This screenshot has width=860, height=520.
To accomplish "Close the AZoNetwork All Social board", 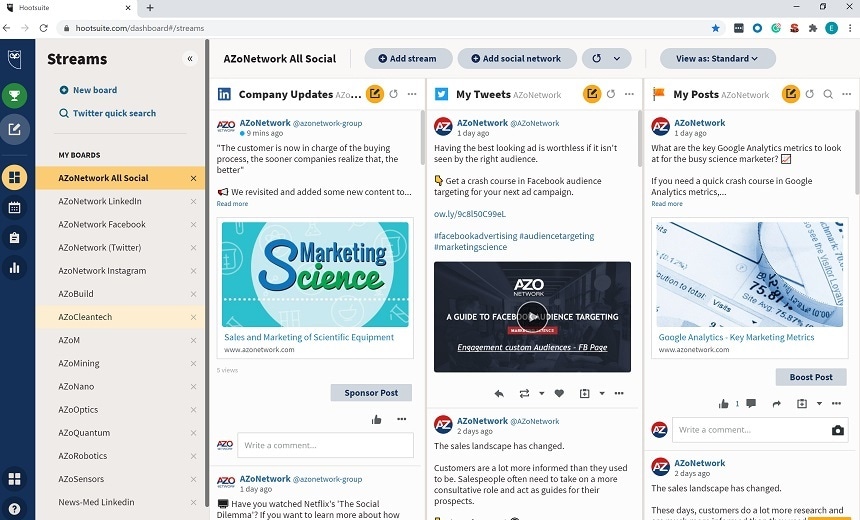I will click(x=193, y=178).
